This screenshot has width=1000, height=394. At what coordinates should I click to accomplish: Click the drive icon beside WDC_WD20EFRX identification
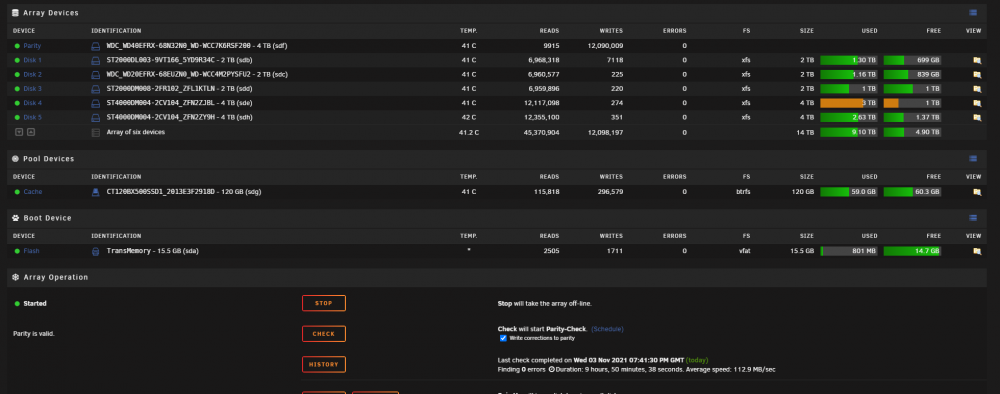coord(96,75)
